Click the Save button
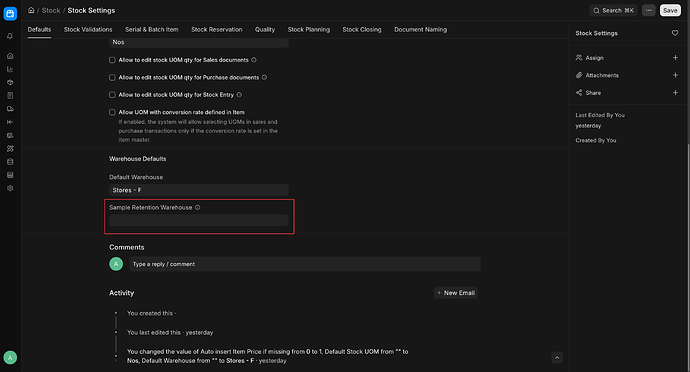Screen dimensions: 690x372 point(670,10)
